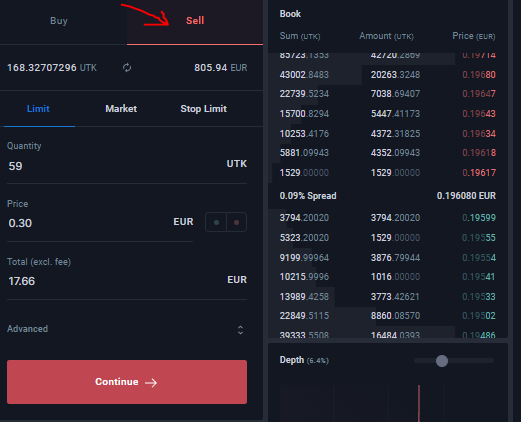The width and height of the screenshot is (521, 422).
Task: Expand the Advanced section chevron
Action: pos(240,330)
